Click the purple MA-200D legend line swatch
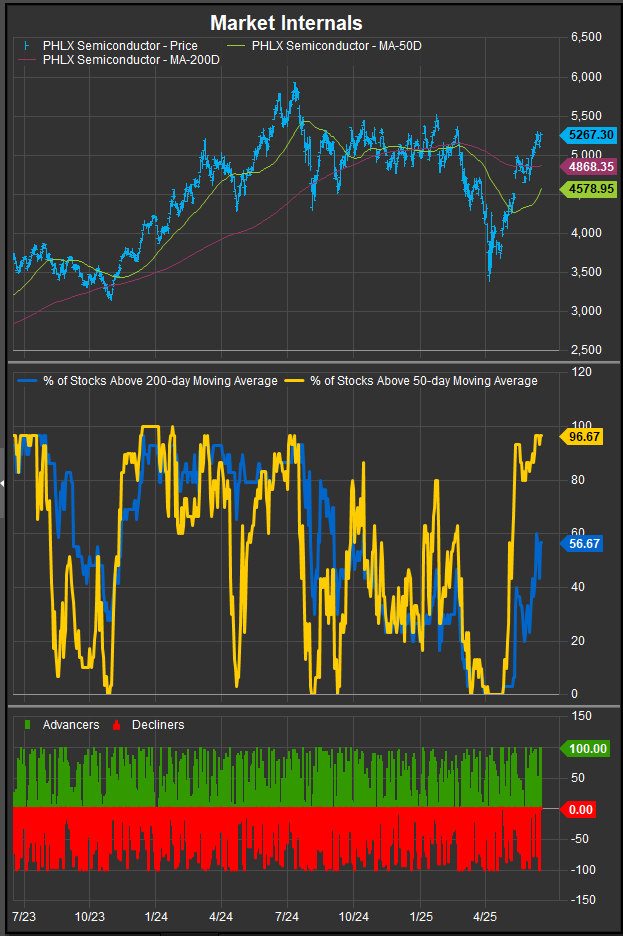The image size is (623, 936). coord(27,60)
